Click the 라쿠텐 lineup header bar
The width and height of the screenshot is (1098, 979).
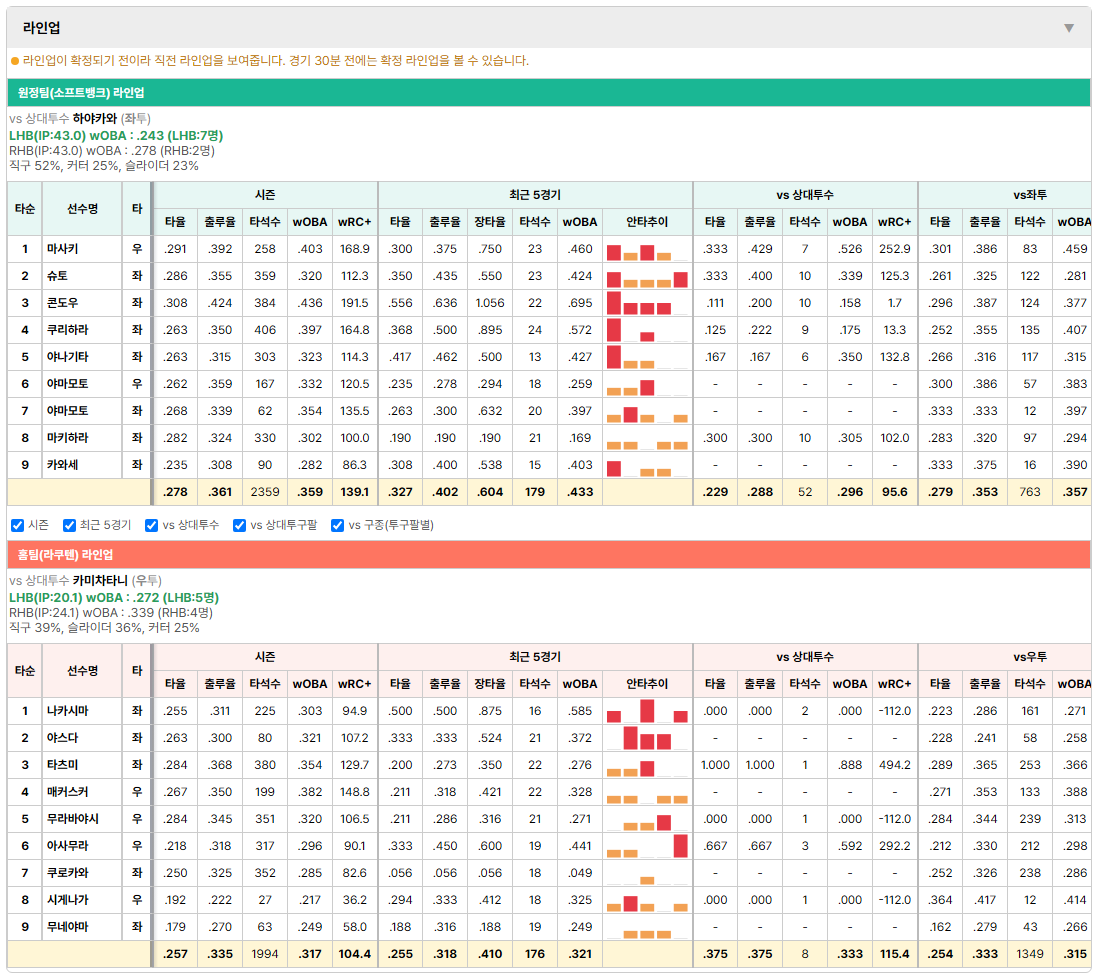coord(548,555)
